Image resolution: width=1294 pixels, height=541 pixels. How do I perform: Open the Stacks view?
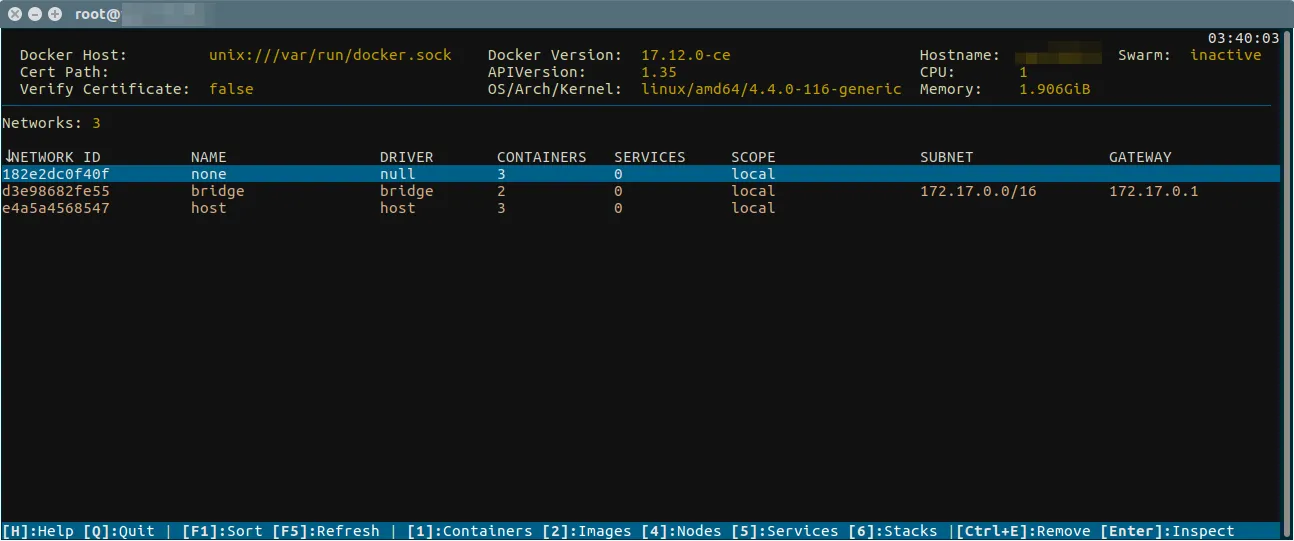pos(893,531)
